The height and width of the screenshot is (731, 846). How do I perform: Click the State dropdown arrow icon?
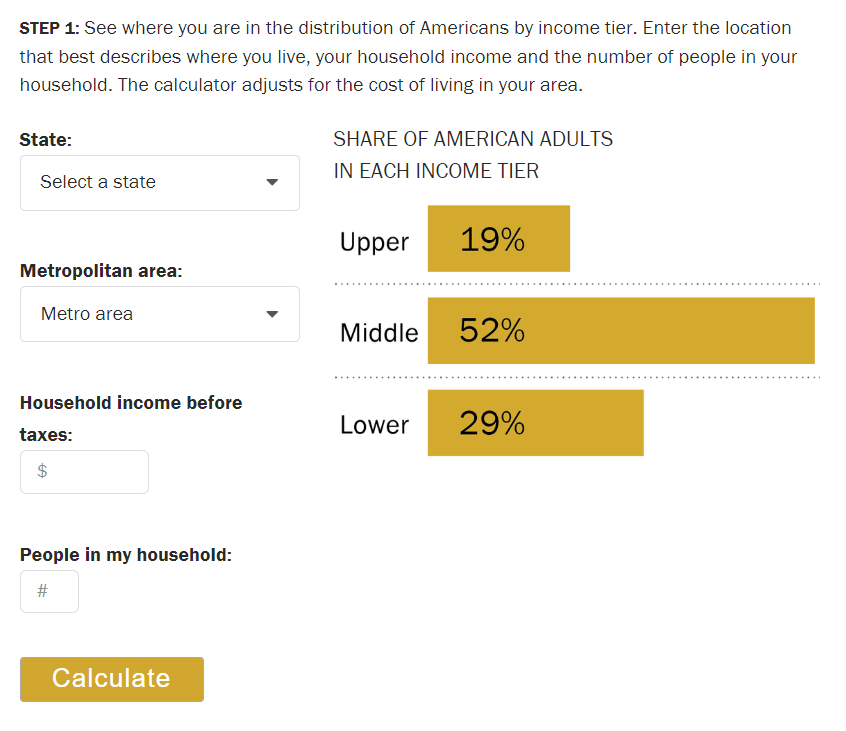point(272,183)
